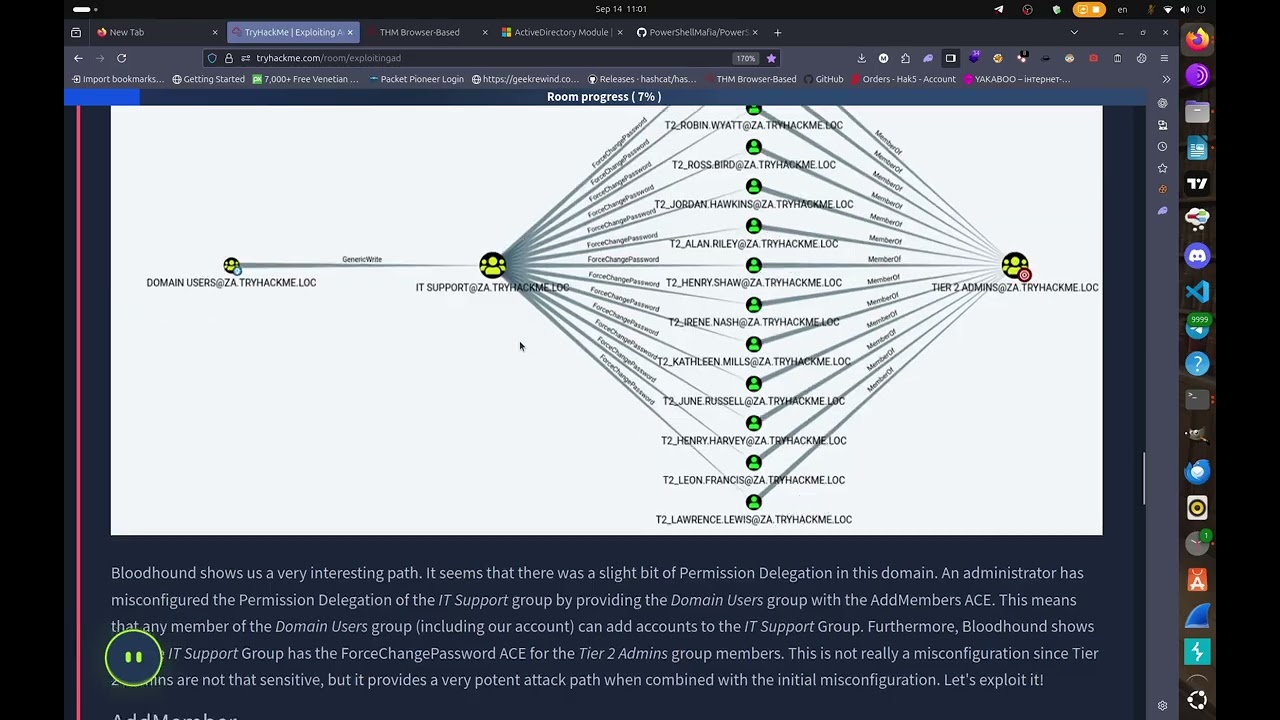Click the Sep 14 11:01 clock
The image size is (1280, 720).
tap(621, 9)
